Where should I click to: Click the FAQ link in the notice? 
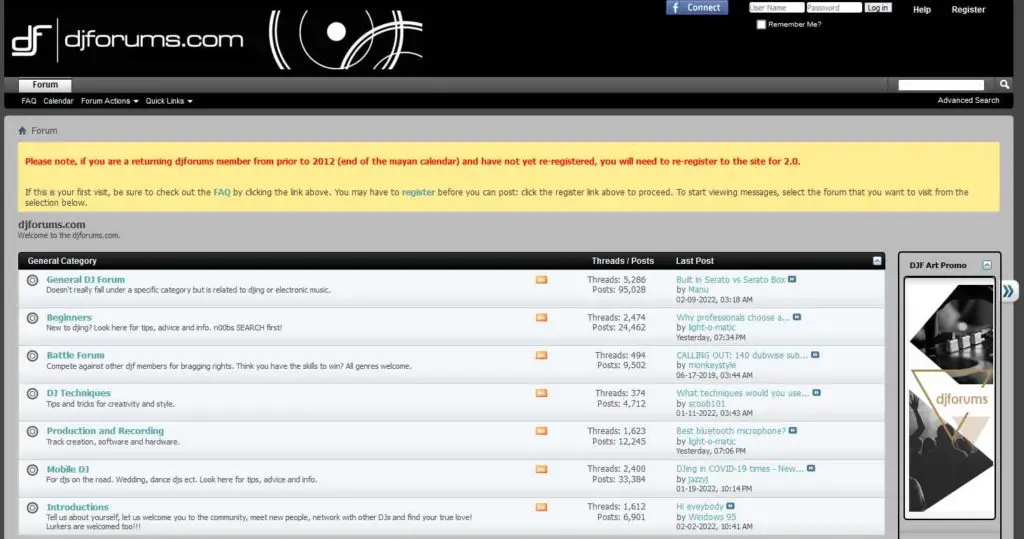coord(222,193)
